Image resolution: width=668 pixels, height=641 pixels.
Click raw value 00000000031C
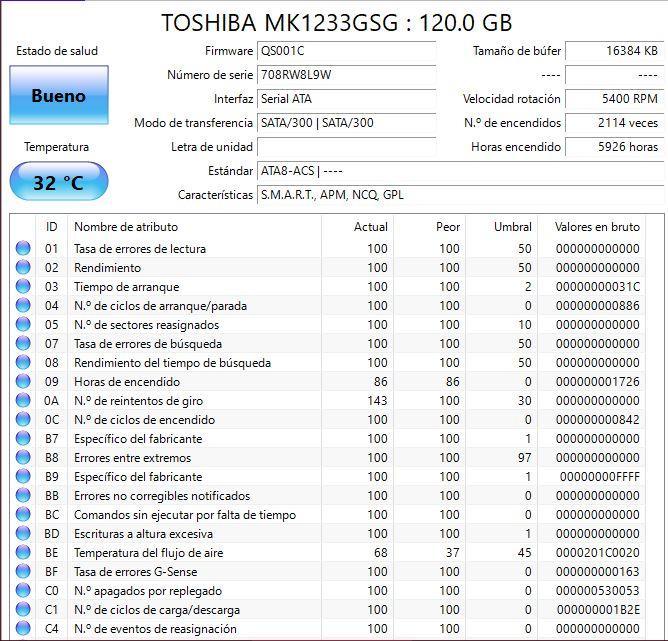598,287
